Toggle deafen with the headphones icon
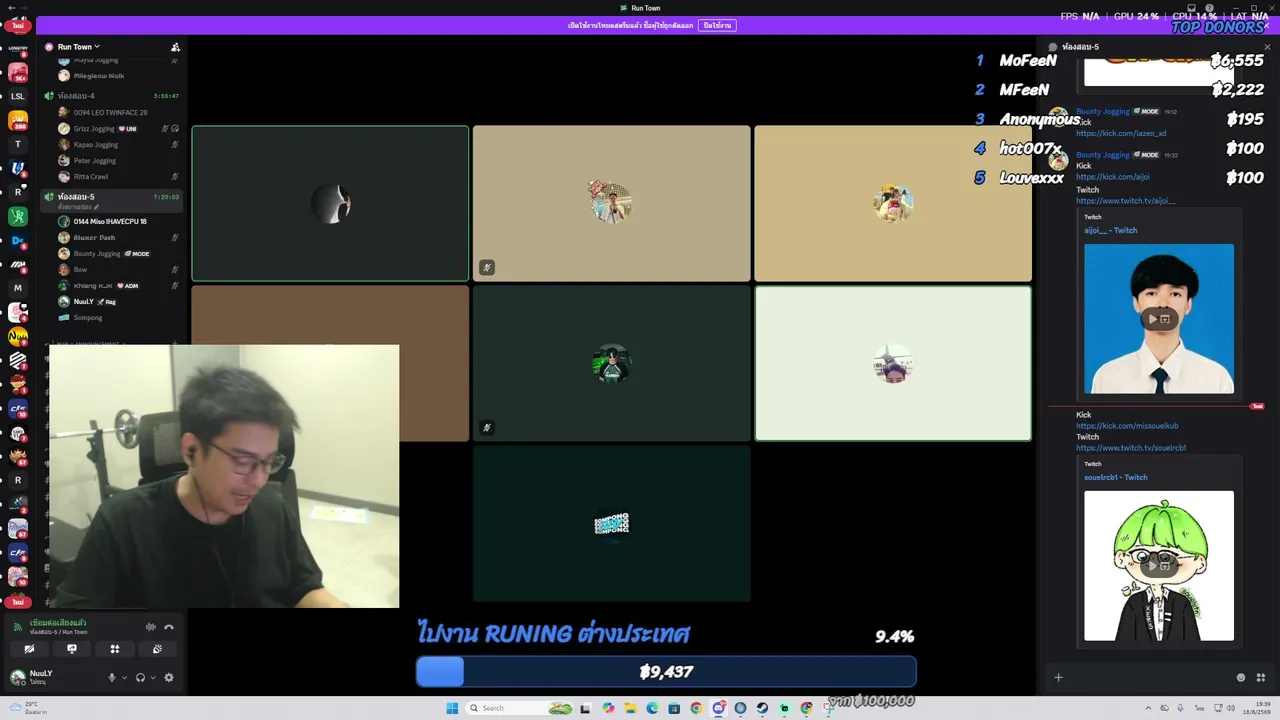The height and width of the screenshot is (720, 1280). click(x=140, y=677)
